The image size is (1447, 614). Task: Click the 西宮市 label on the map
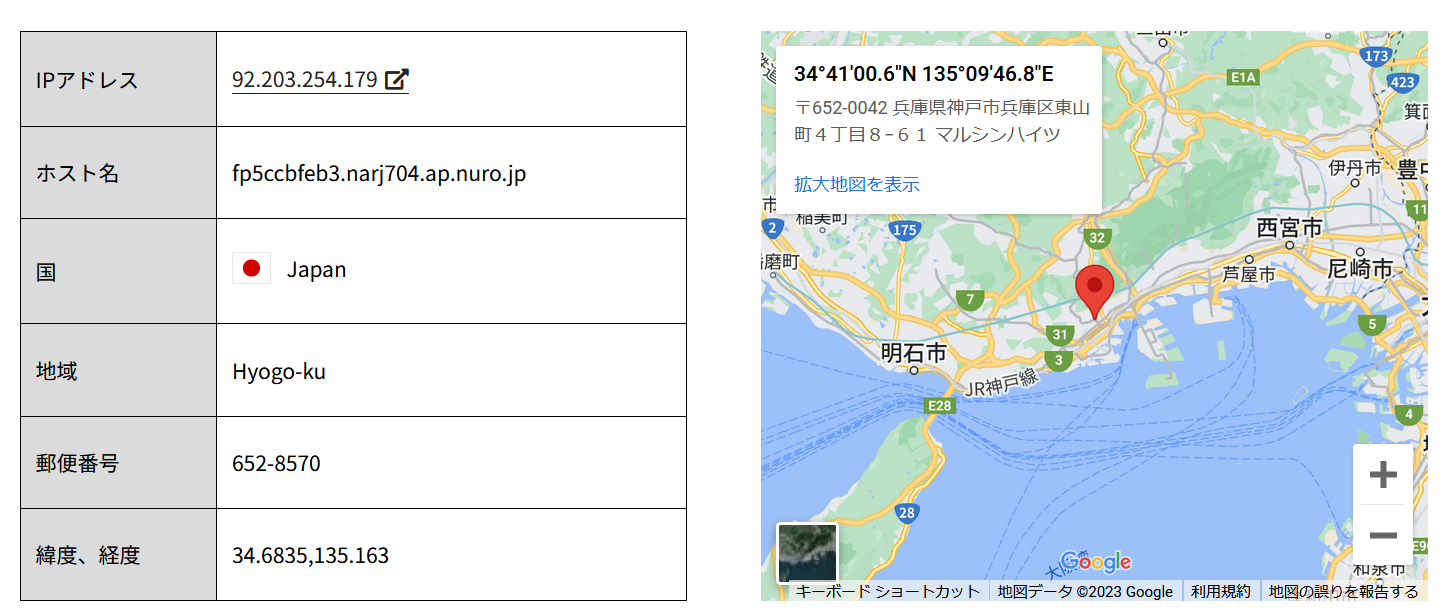pyautogui.click(x=1290, y=227)
